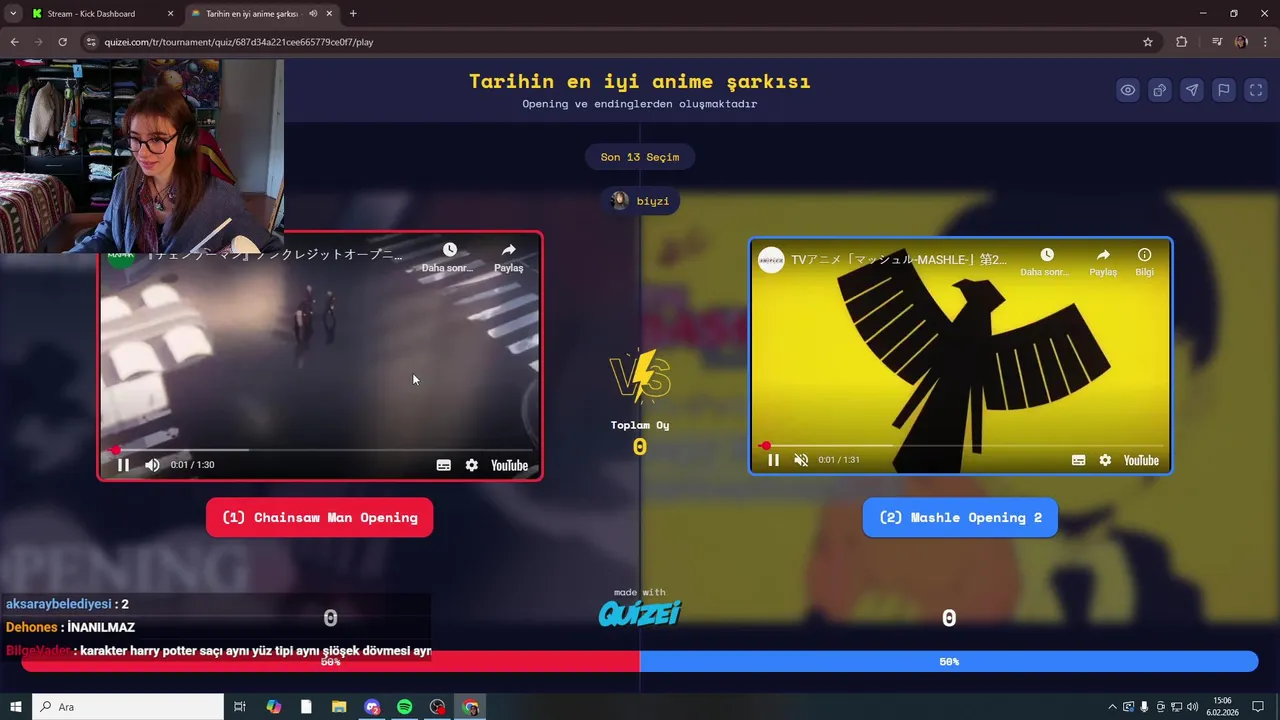Click the Quizei logo

coord(640,612)
